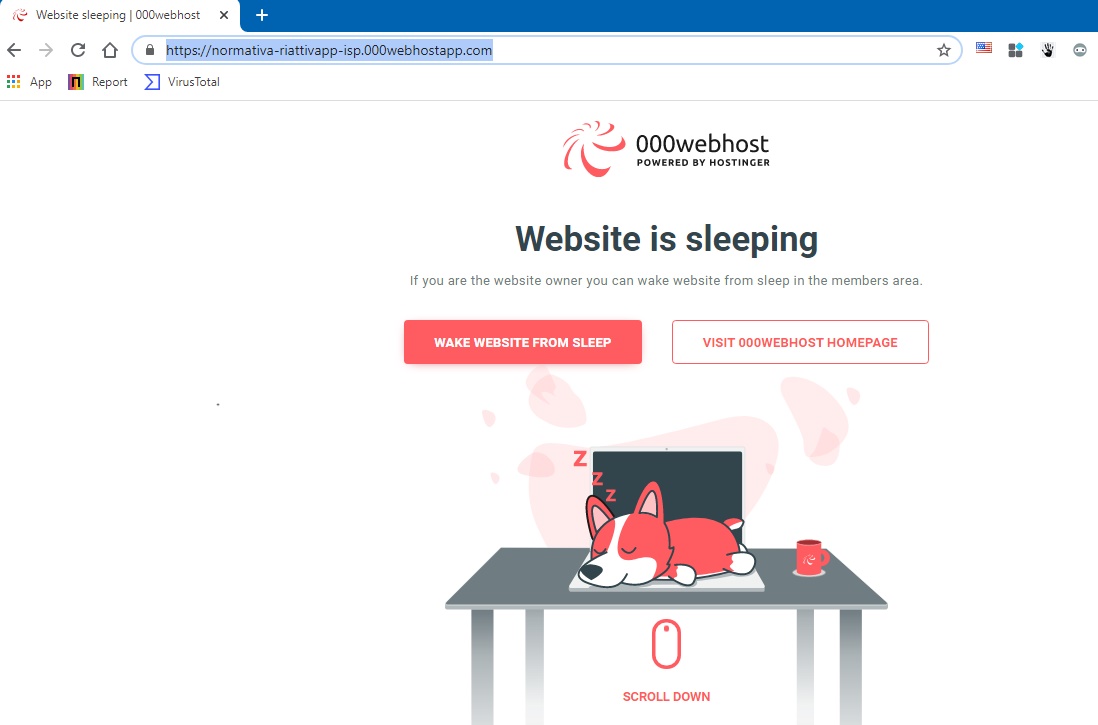This screenshot has height=725, width=1098.
Task: Close the Website sleeping tab
Action: [x=223, y=15]
